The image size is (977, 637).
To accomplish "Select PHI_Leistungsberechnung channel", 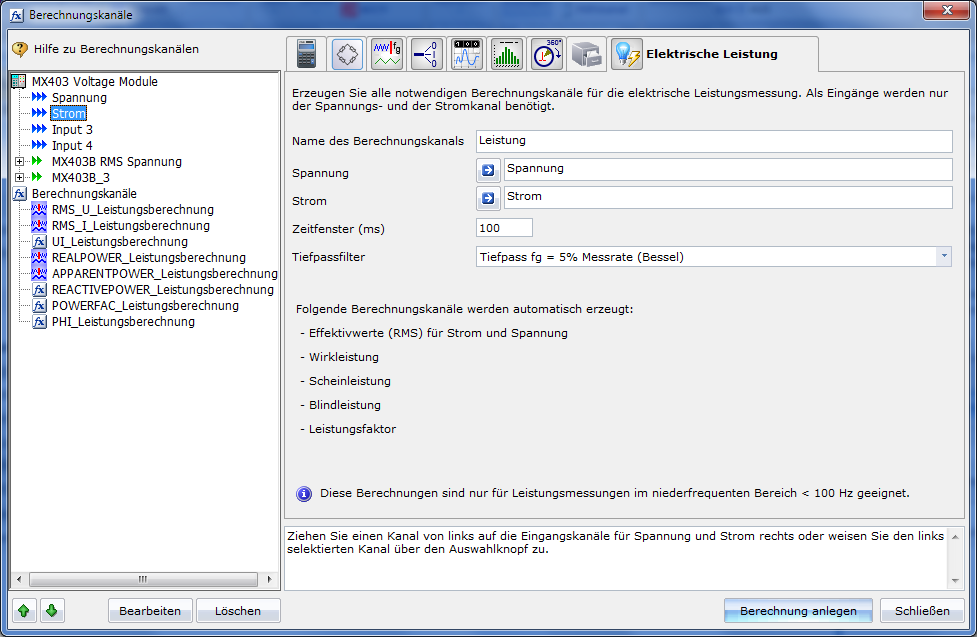I will coord(123,322).
